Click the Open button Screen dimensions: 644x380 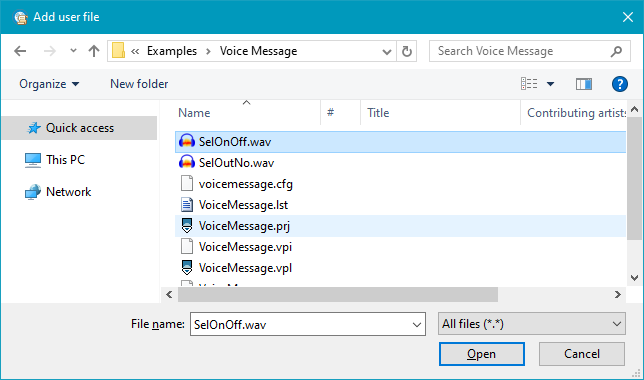(482, 354)
